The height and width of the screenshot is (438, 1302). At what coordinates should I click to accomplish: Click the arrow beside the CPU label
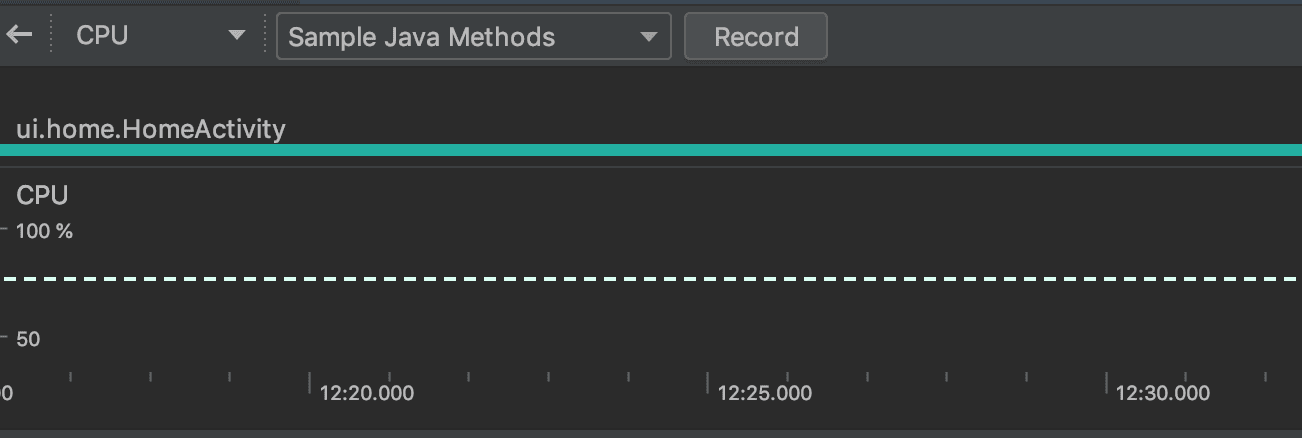[x=237, y=36]
